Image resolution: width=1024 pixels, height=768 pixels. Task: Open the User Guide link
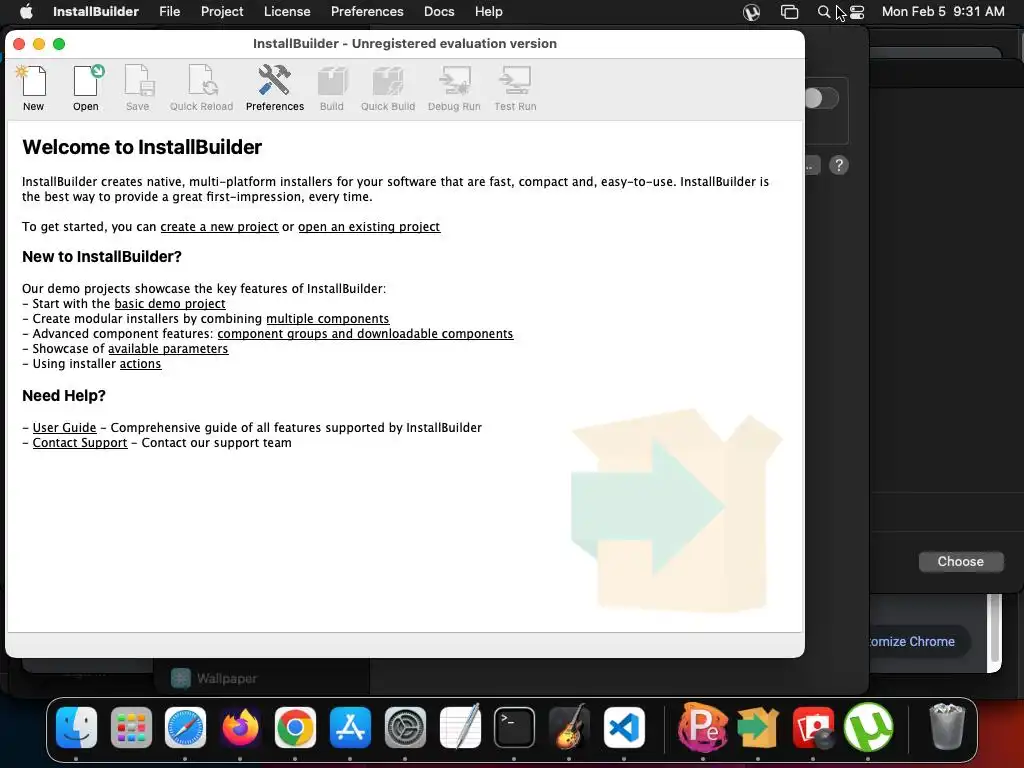65,428
